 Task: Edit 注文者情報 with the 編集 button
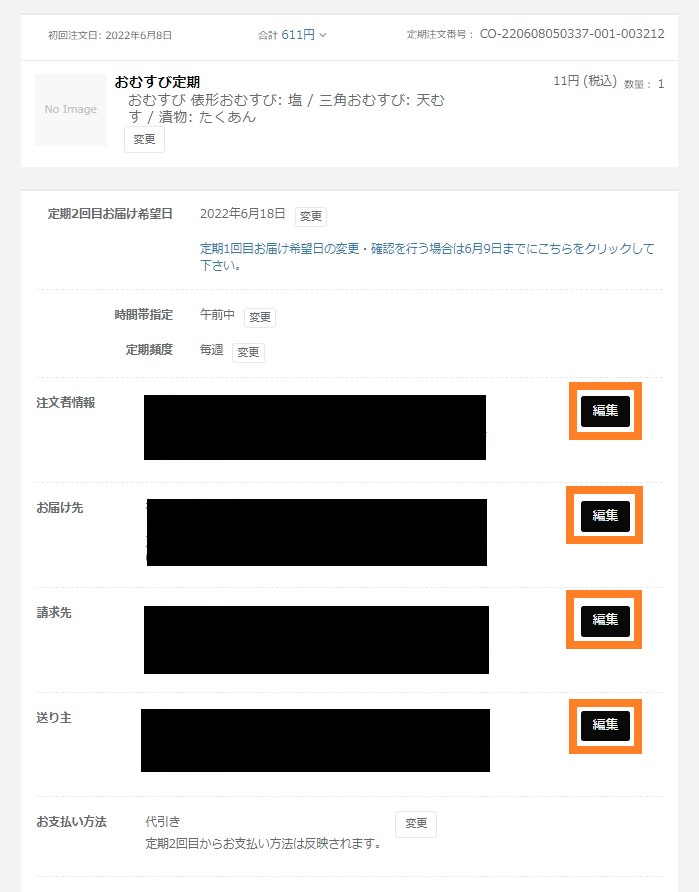(x=605, y=411)
